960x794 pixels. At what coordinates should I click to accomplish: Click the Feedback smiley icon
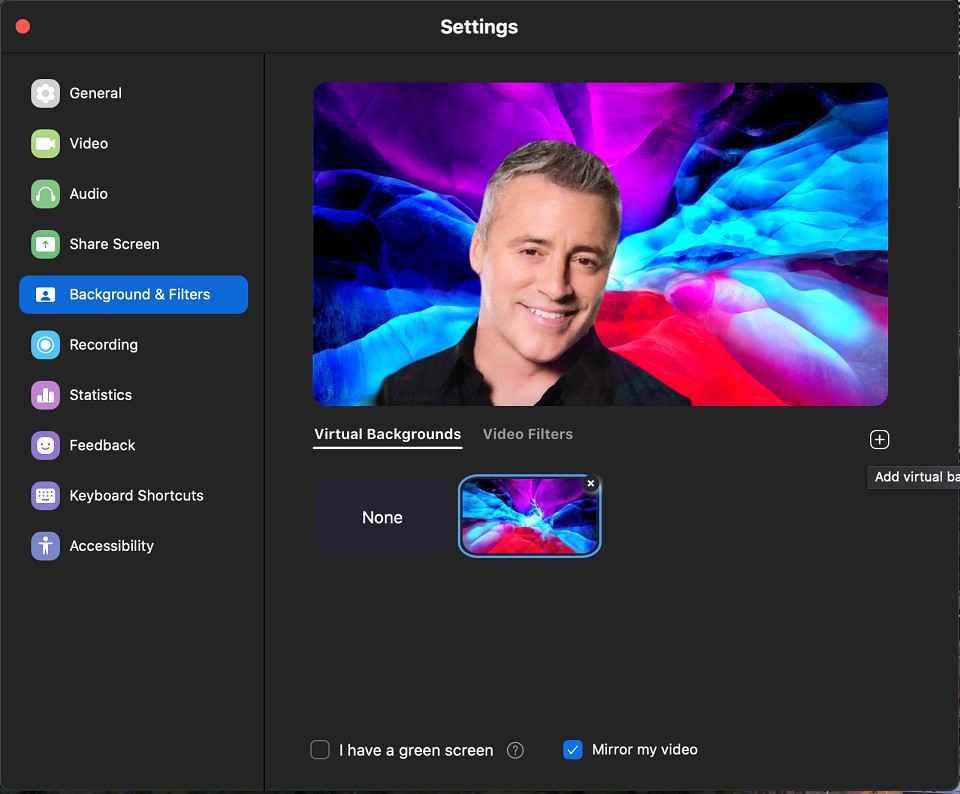[45, 445]
